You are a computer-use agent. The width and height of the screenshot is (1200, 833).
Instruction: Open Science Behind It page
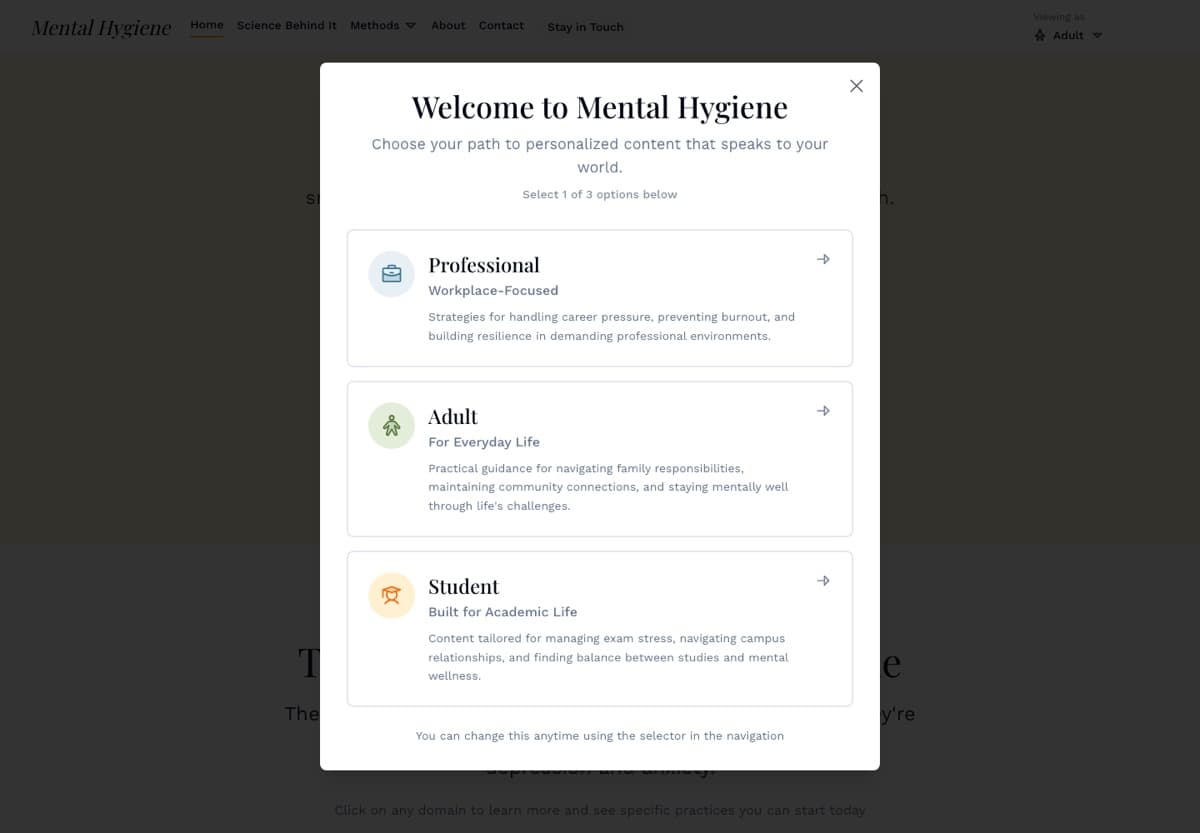click(x=287, y=25)
